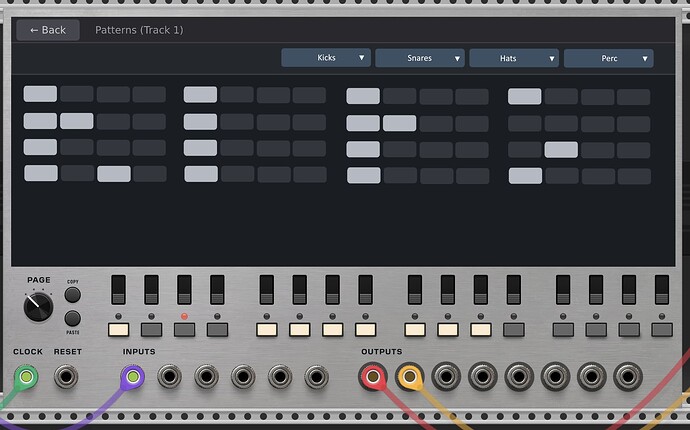Open the Kicks dropdown

click(326, 58)
